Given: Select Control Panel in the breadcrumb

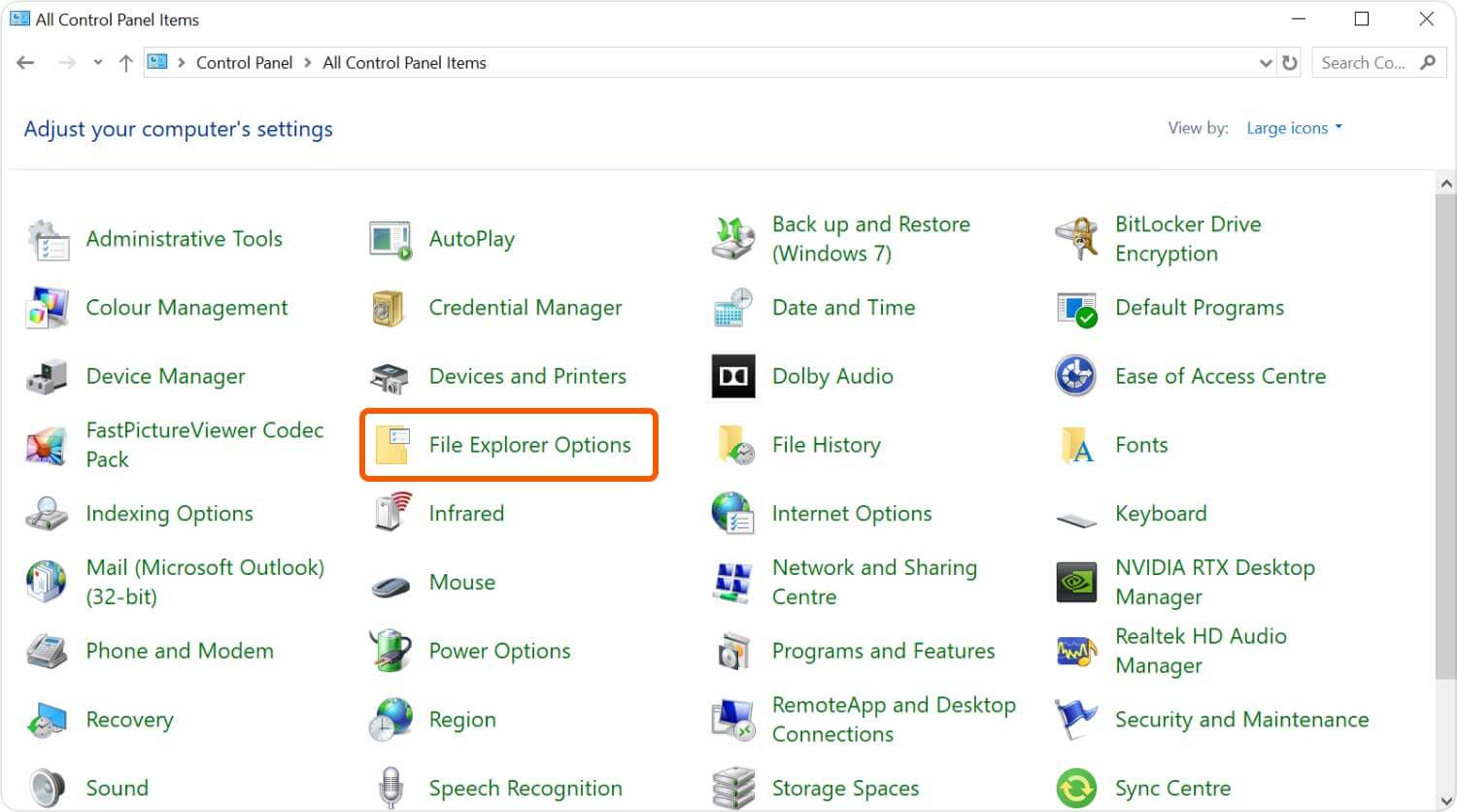Looking at the screenshot, I should (244, 63).
